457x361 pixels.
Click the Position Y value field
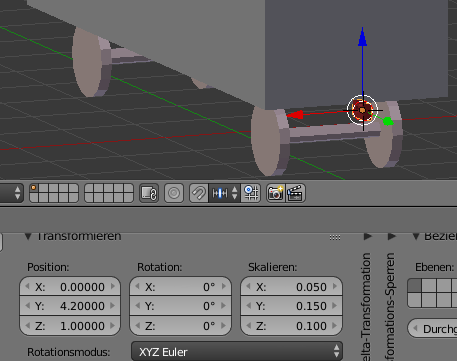tap(70, 306)
